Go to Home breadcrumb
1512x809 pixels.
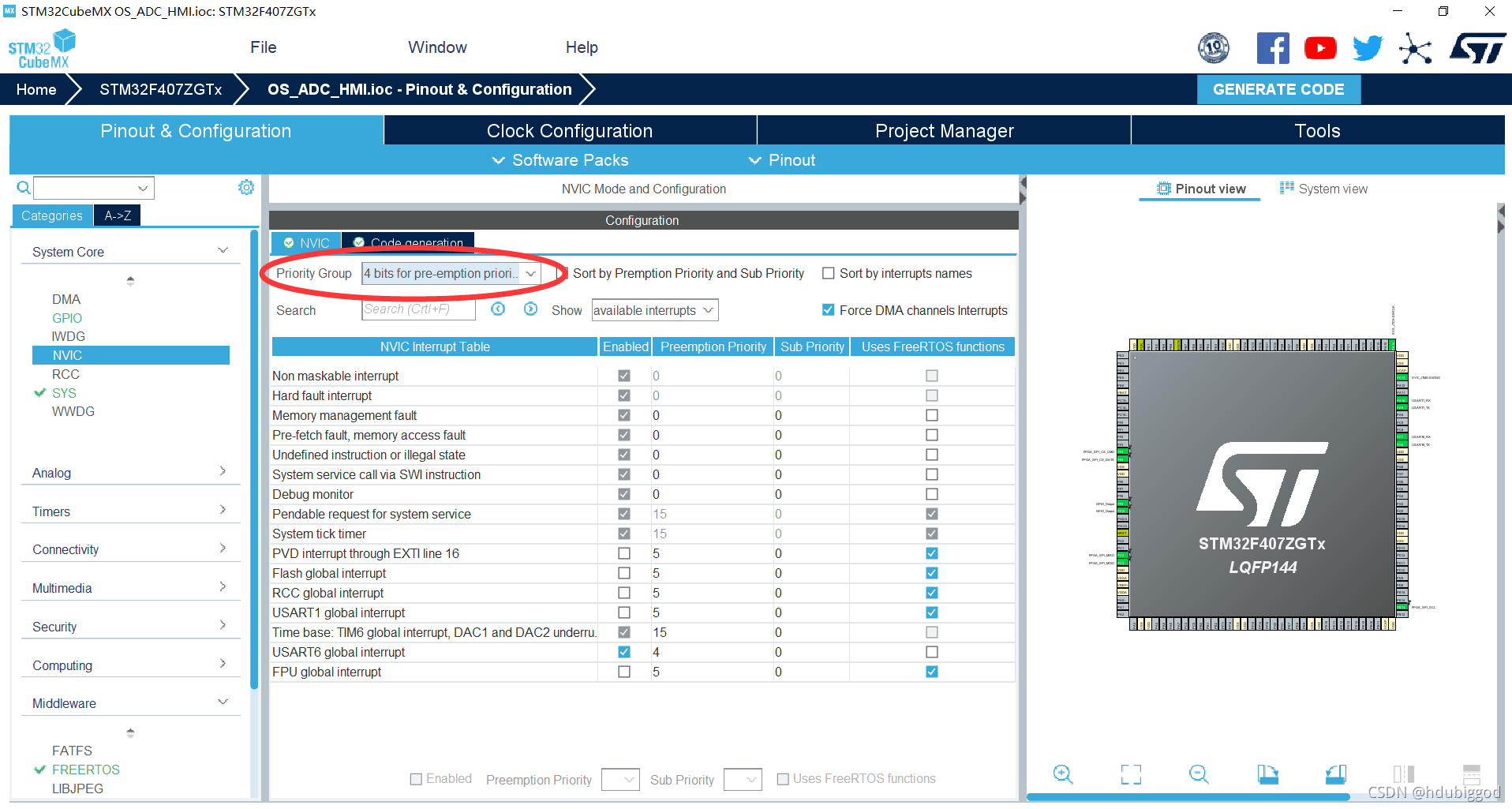(36, 89)
